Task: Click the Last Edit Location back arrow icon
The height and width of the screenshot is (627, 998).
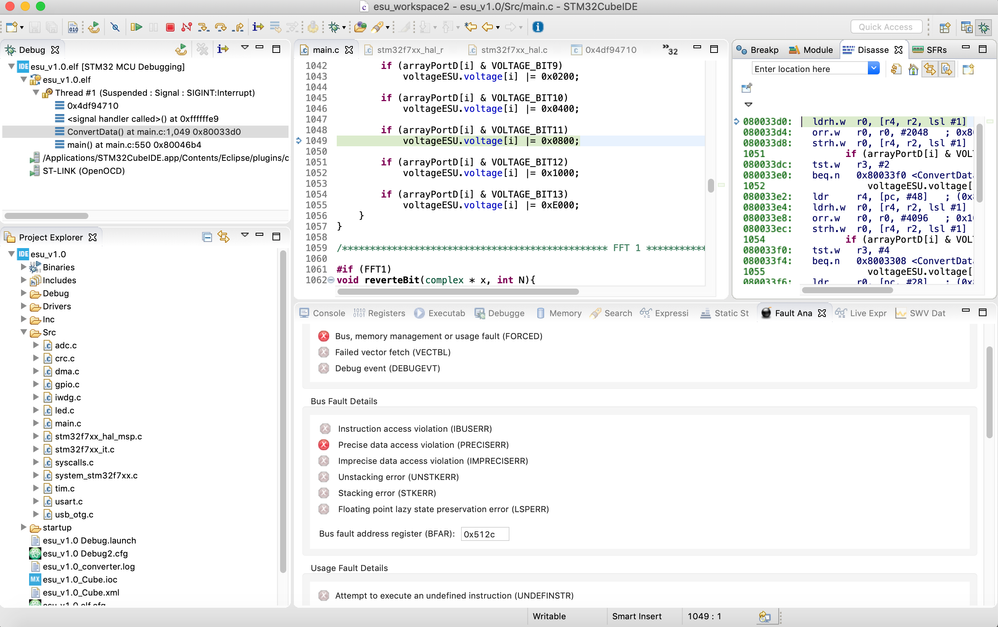Action: (x=471, y=27)
